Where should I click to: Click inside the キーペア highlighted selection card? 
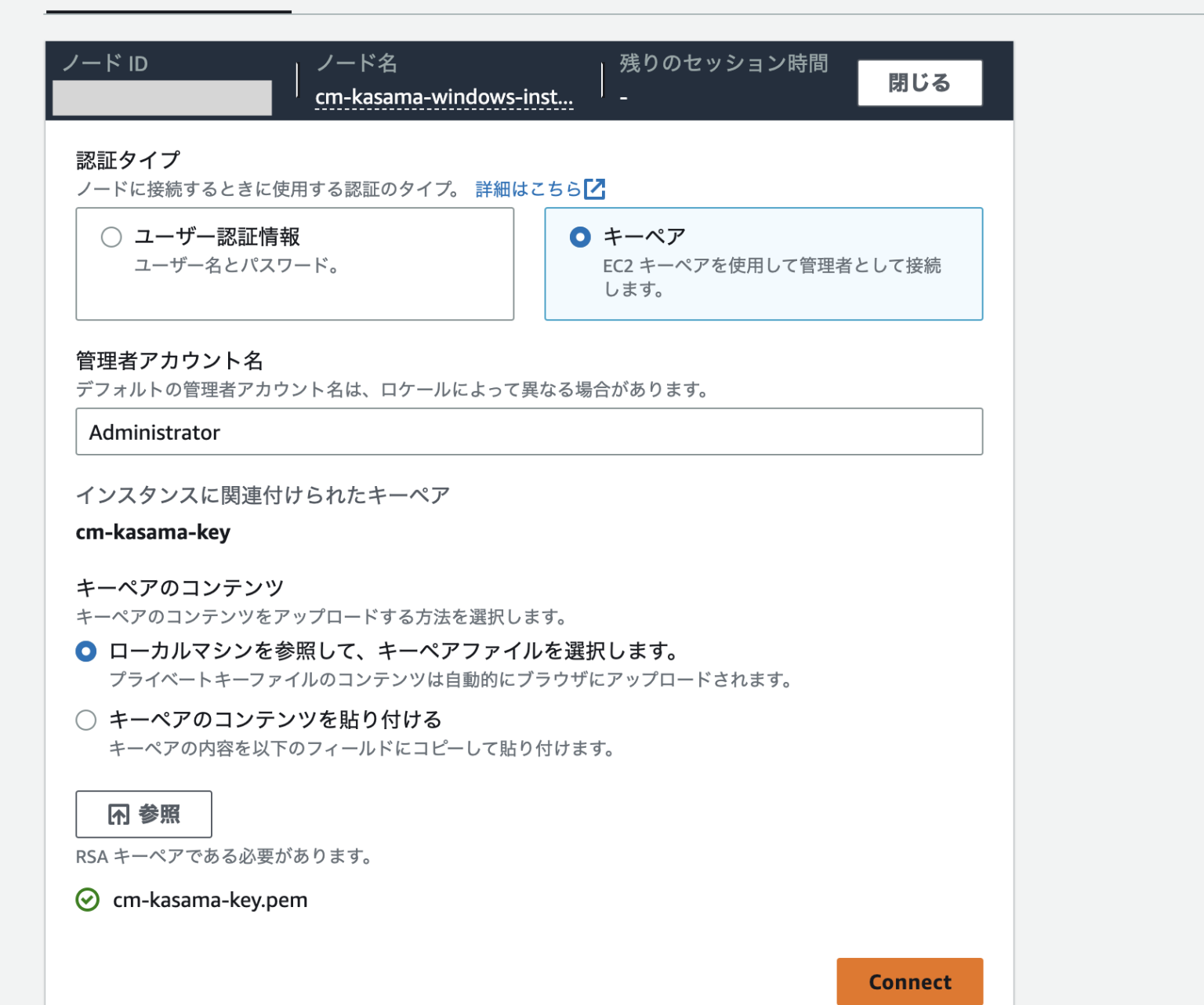764,263
